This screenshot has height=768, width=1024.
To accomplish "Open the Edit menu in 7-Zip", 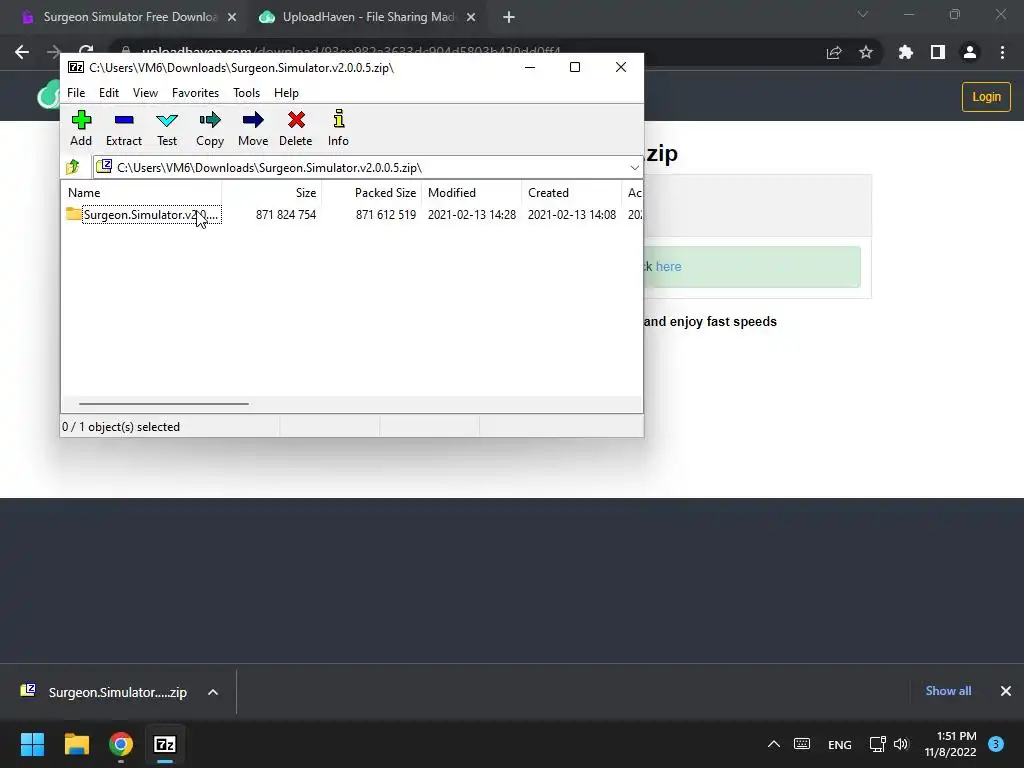I will 108,93.
